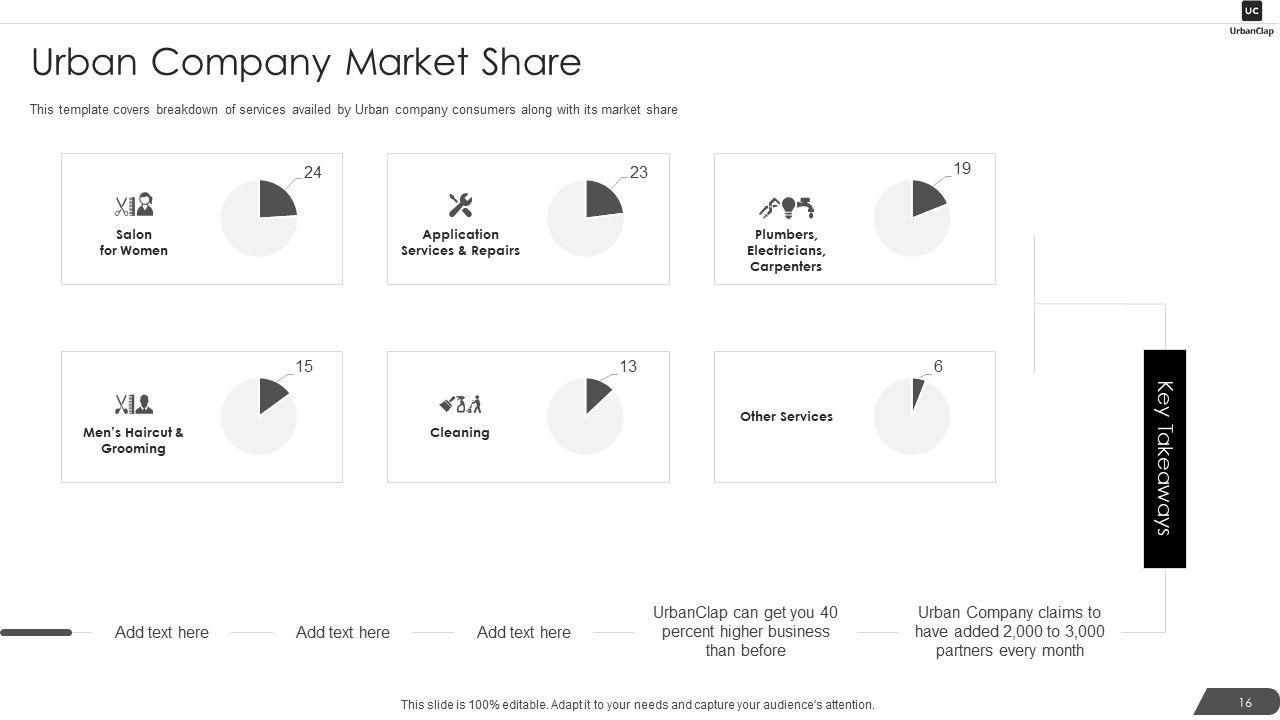Click the third Add text here placeholder
1280x720 pixels.
pos(524,632)
